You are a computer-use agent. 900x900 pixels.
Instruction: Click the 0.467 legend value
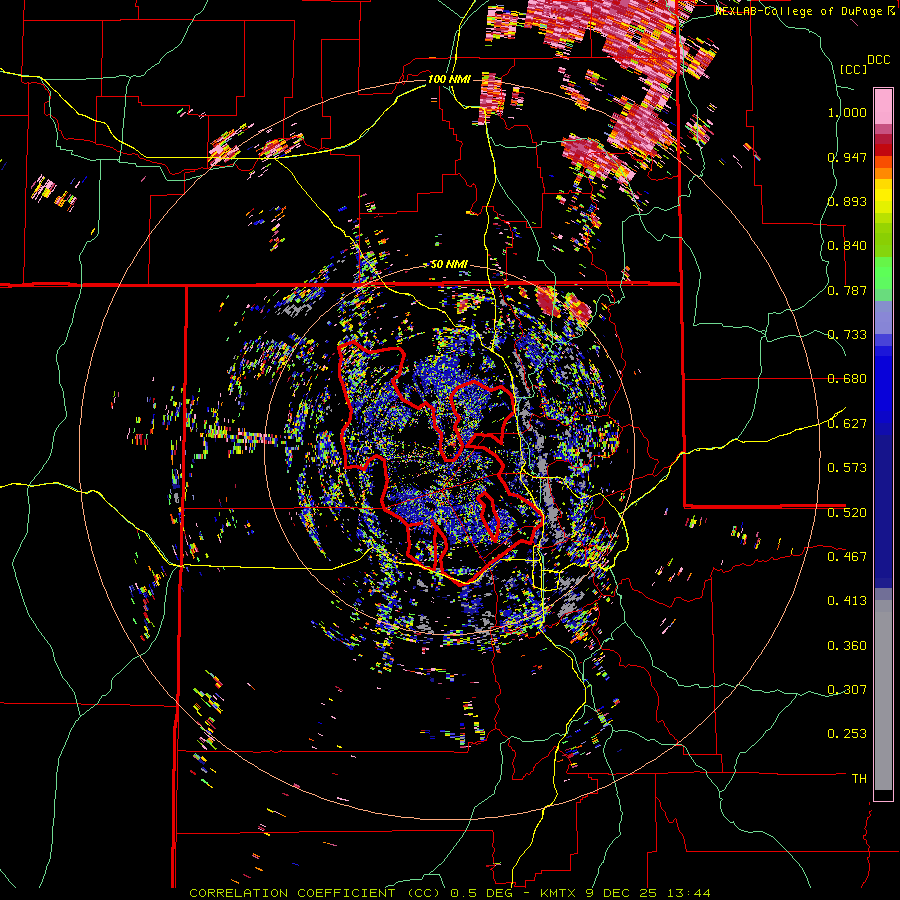click(x=847, y=557)
